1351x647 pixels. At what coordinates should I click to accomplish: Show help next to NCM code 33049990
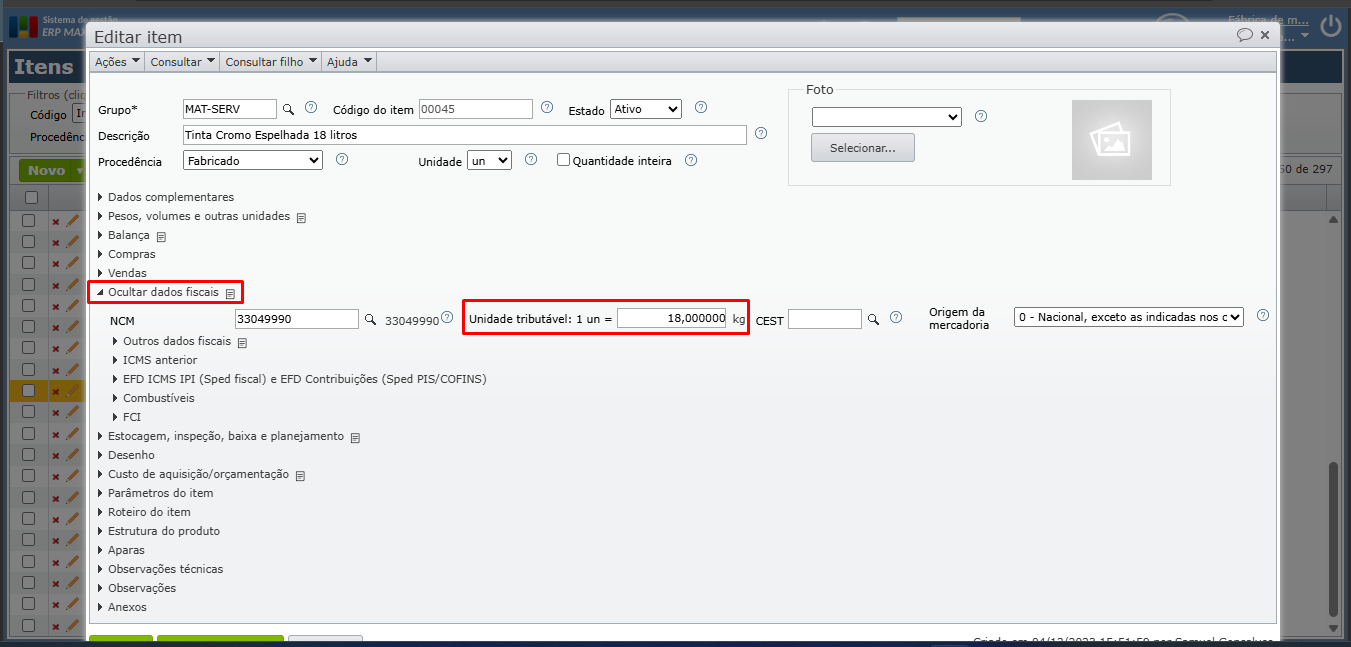coord(447,317)
